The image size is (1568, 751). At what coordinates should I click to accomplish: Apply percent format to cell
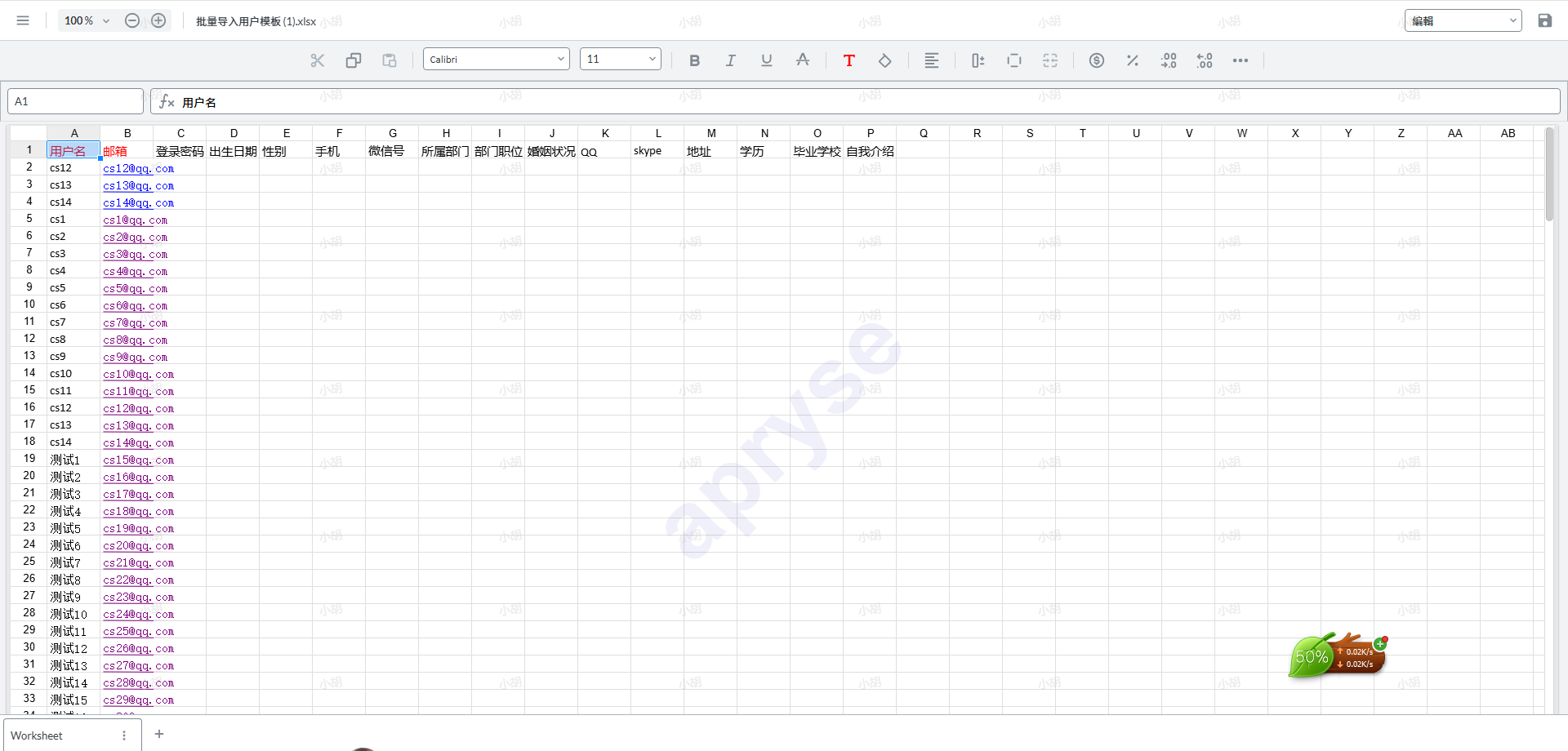pos(1132,60)
